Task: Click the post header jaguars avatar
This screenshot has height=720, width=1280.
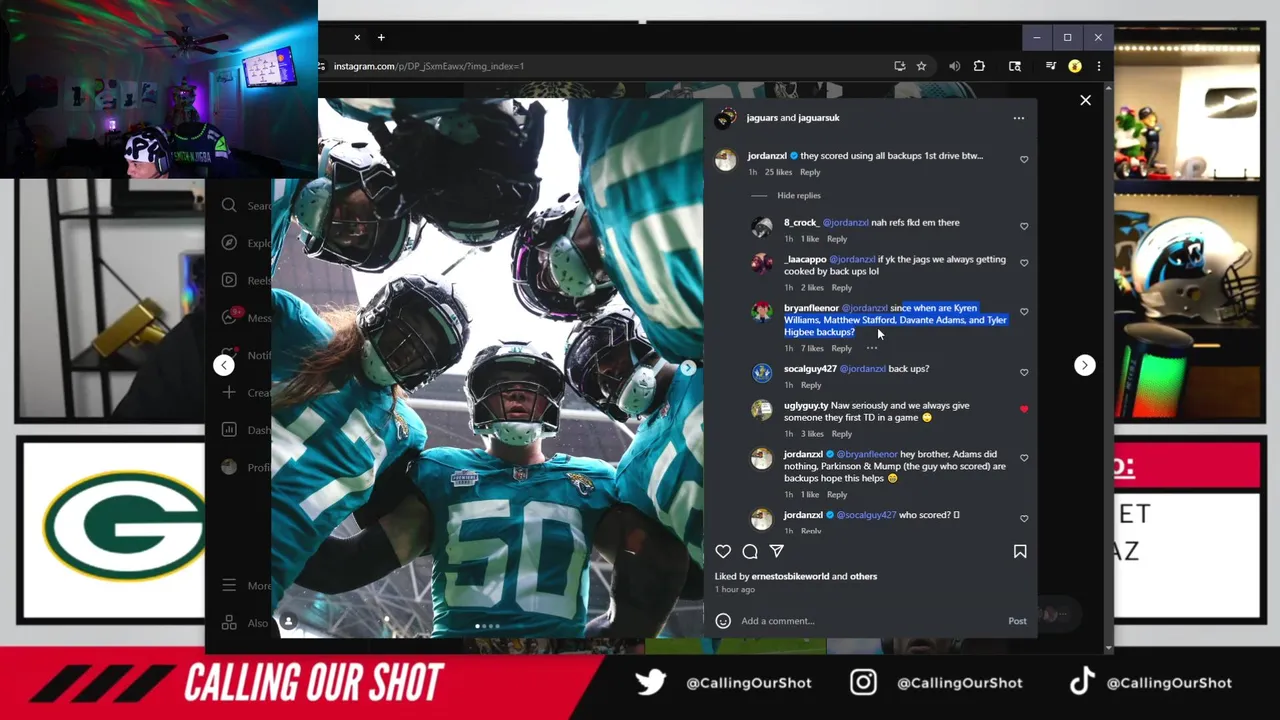Action: click(x=726, y=118)
